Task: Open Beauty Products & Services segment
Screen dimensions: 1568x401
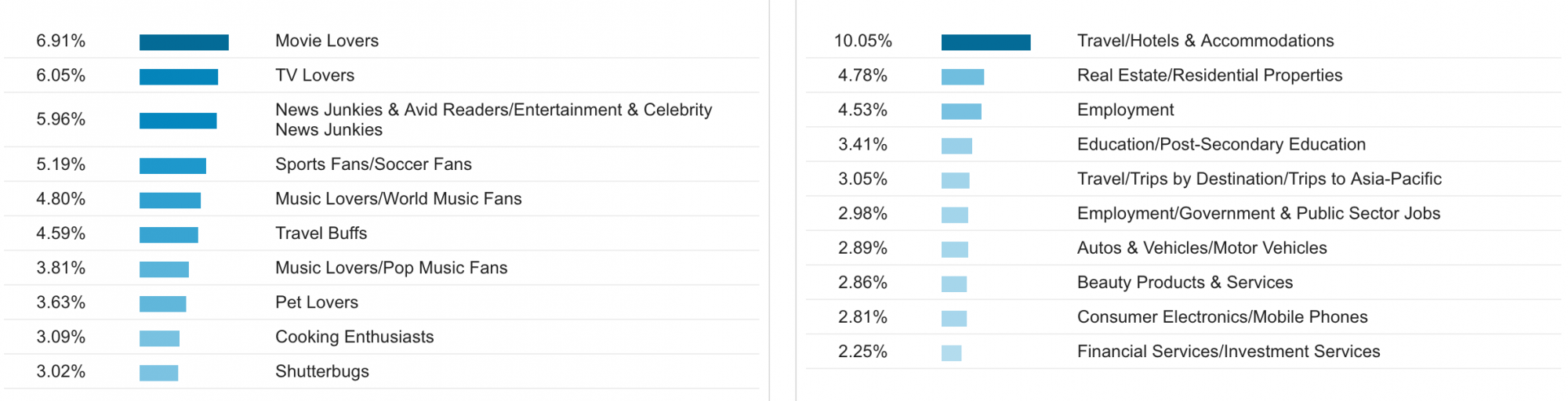Action: click(1185, 282)
